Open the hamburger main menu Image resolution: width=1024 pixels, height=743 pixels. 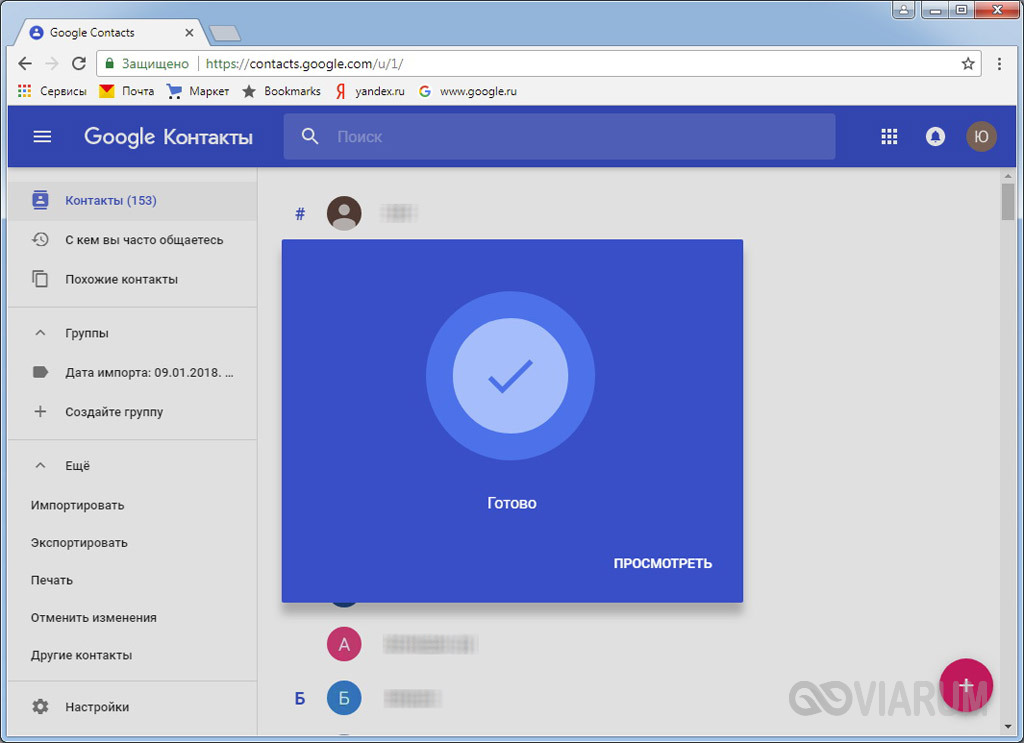click(x=42, y=137)
